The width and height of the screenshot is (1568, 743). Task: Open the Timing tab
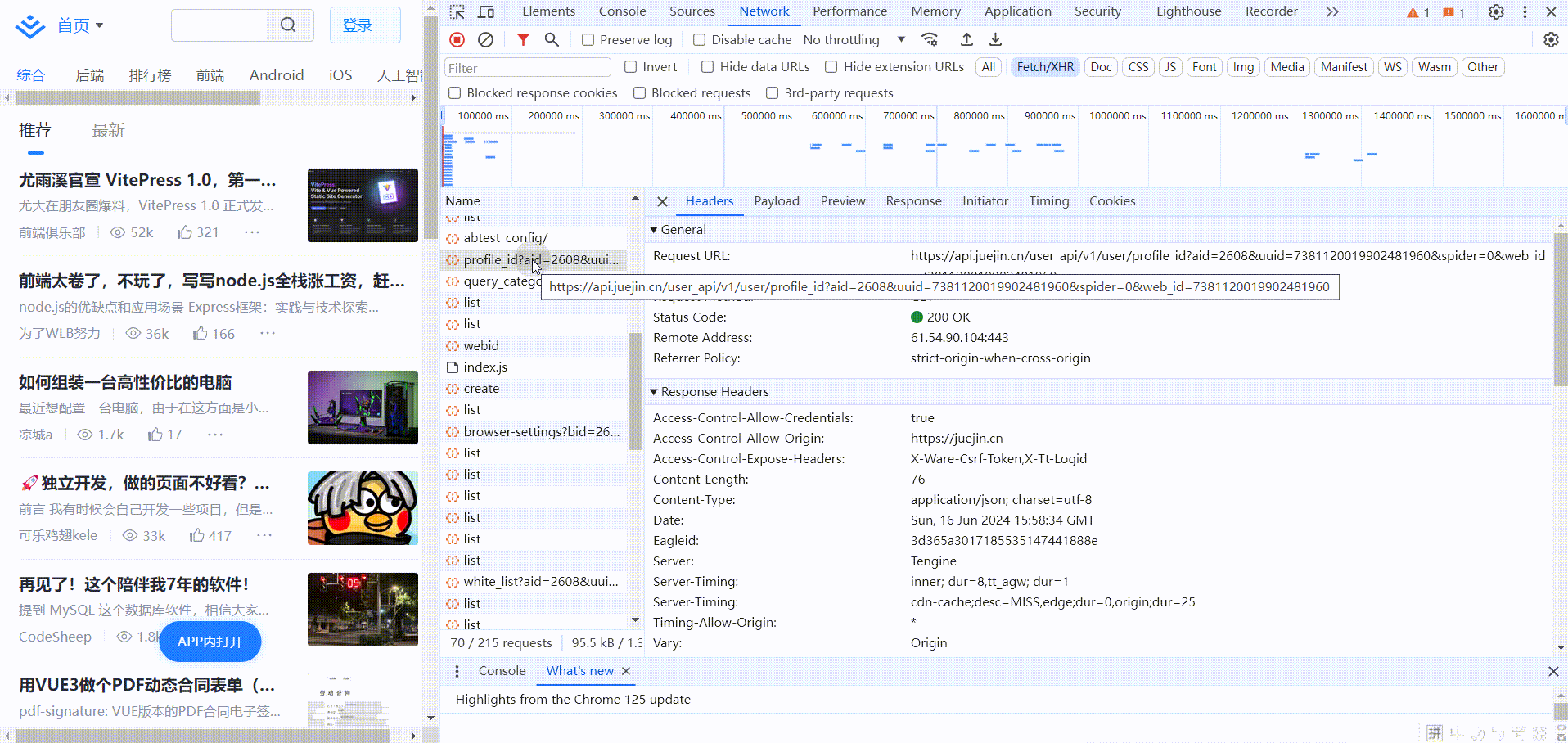(x=1049, y=201)
